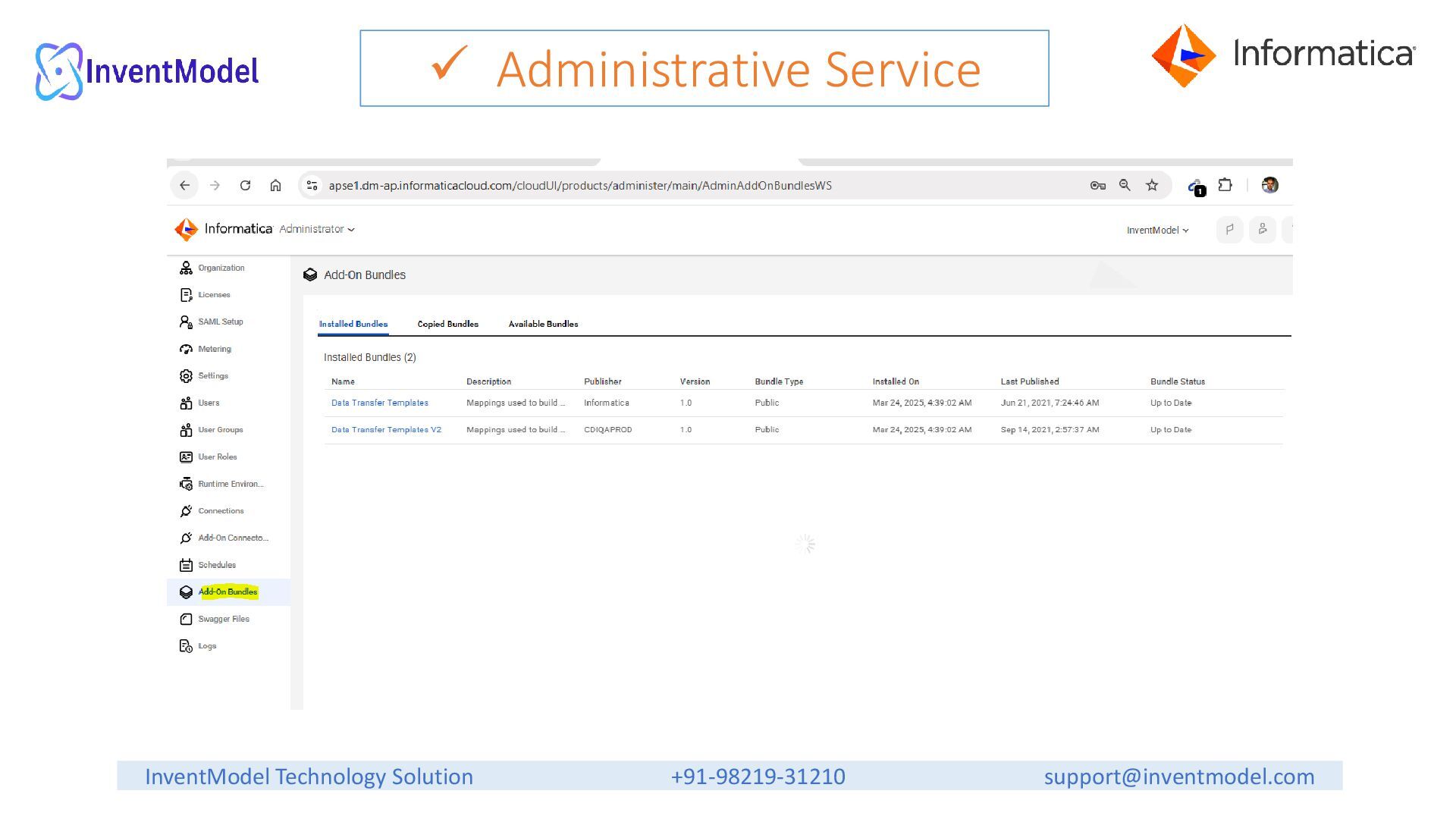
Task: Click the Jun 21, 2021, 7:24:46 AM cell
Action: [1050, 403]
